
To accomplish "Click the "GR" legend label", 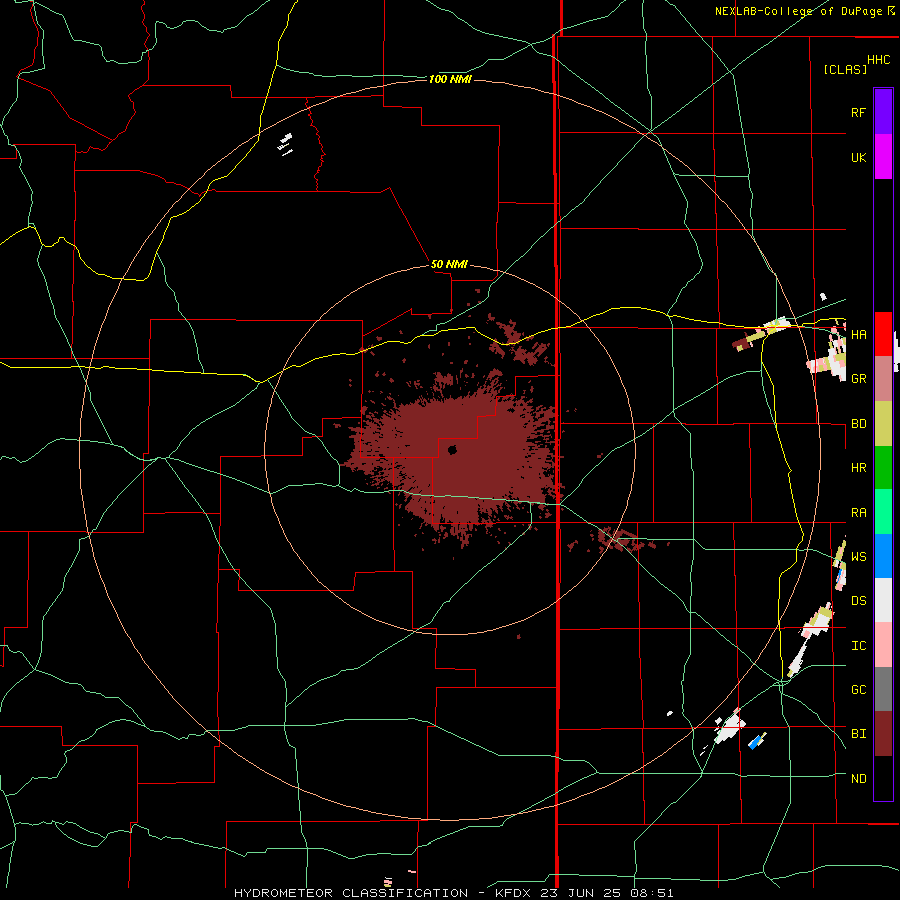I will click(858, 379).
